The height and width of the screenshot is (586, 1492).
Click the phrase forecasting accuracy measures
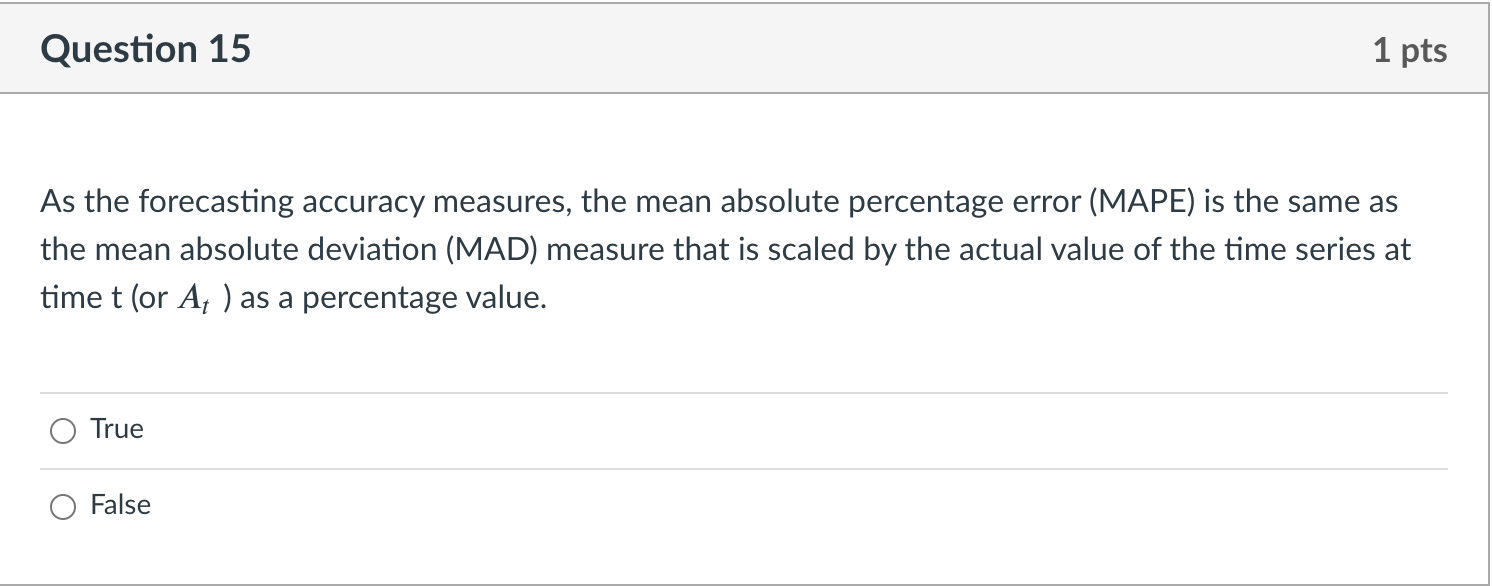tap(320, 201)
